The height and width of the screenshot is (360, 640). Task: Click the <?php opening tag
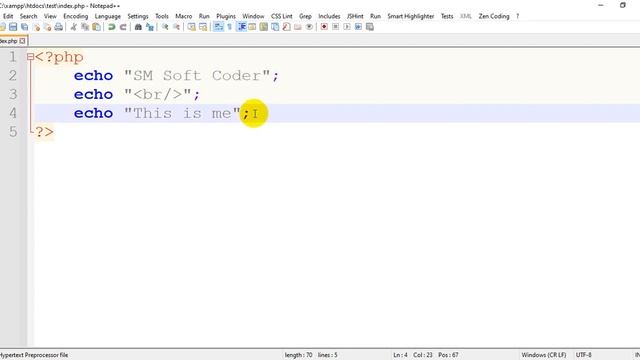[x=59, y=57]
